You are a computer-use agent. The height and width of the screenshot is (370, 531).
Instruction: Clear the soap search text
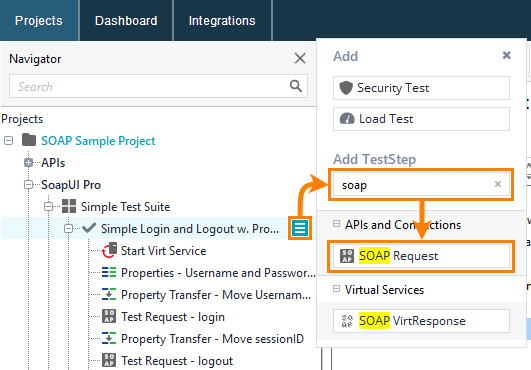point(498,184)
